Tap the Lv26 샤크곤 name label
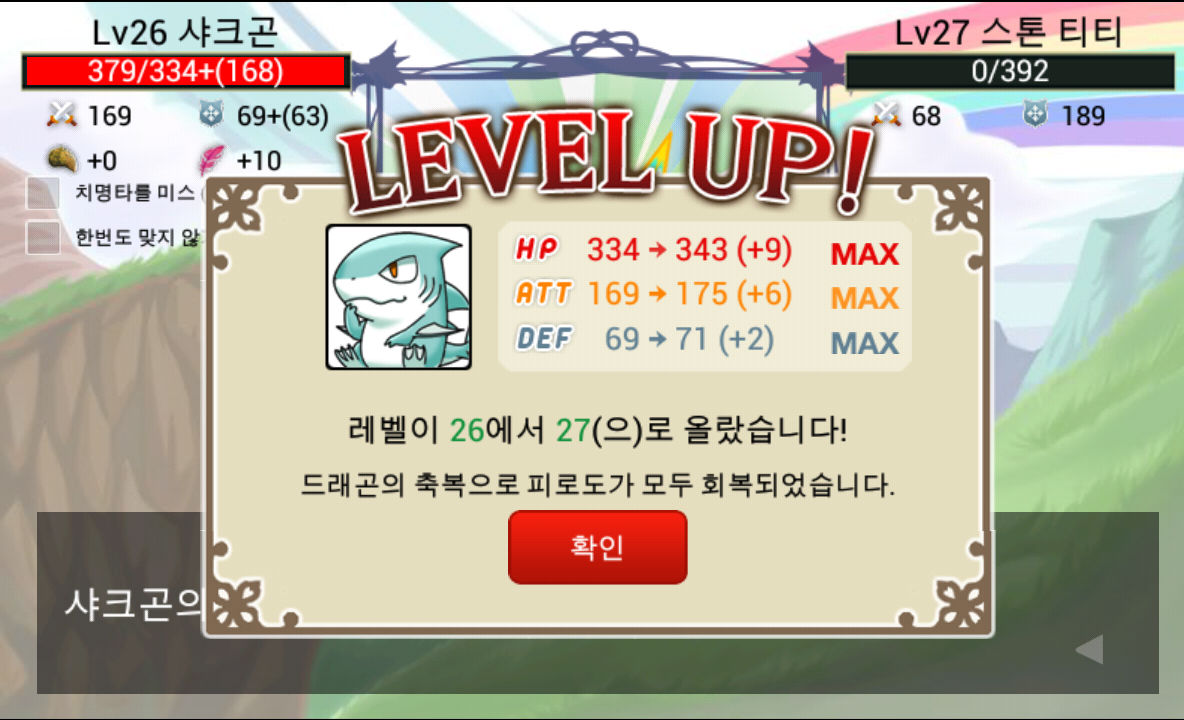This screenshot has height=720, width=1184. [x=186, y=32]
